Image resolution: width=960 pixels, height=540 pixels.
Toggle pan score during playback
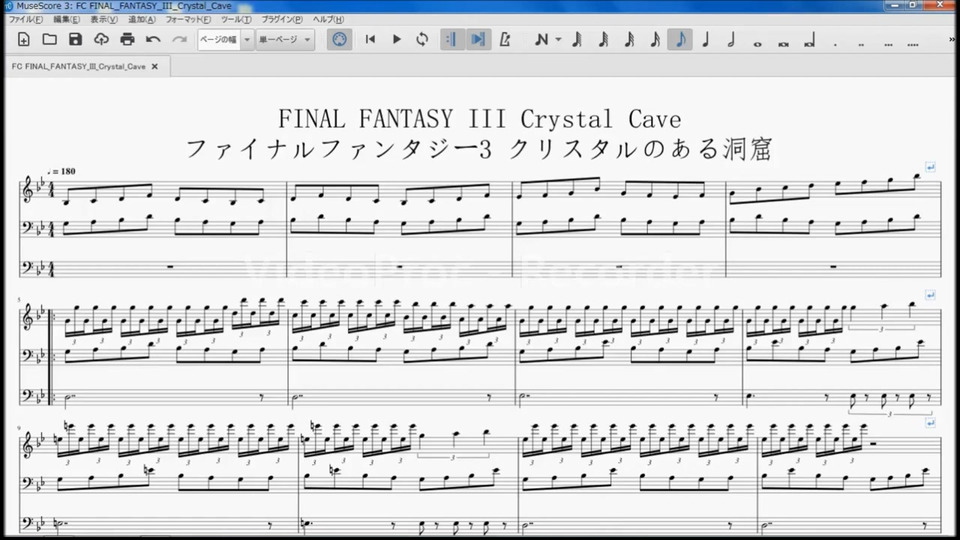[478, 40]
